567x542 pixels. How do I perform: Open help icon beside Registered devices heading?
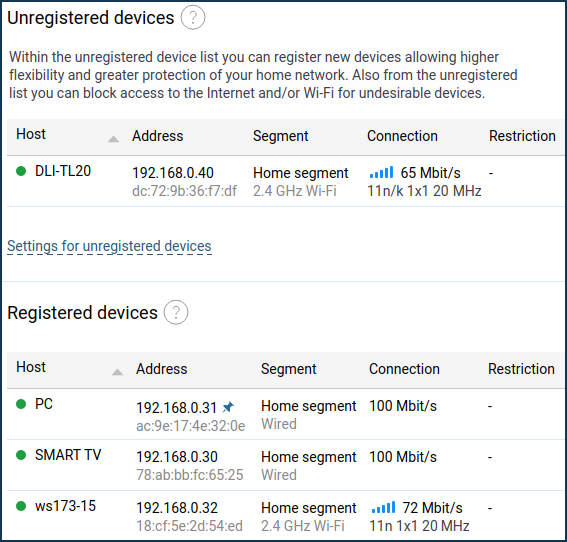pos(176,312)
